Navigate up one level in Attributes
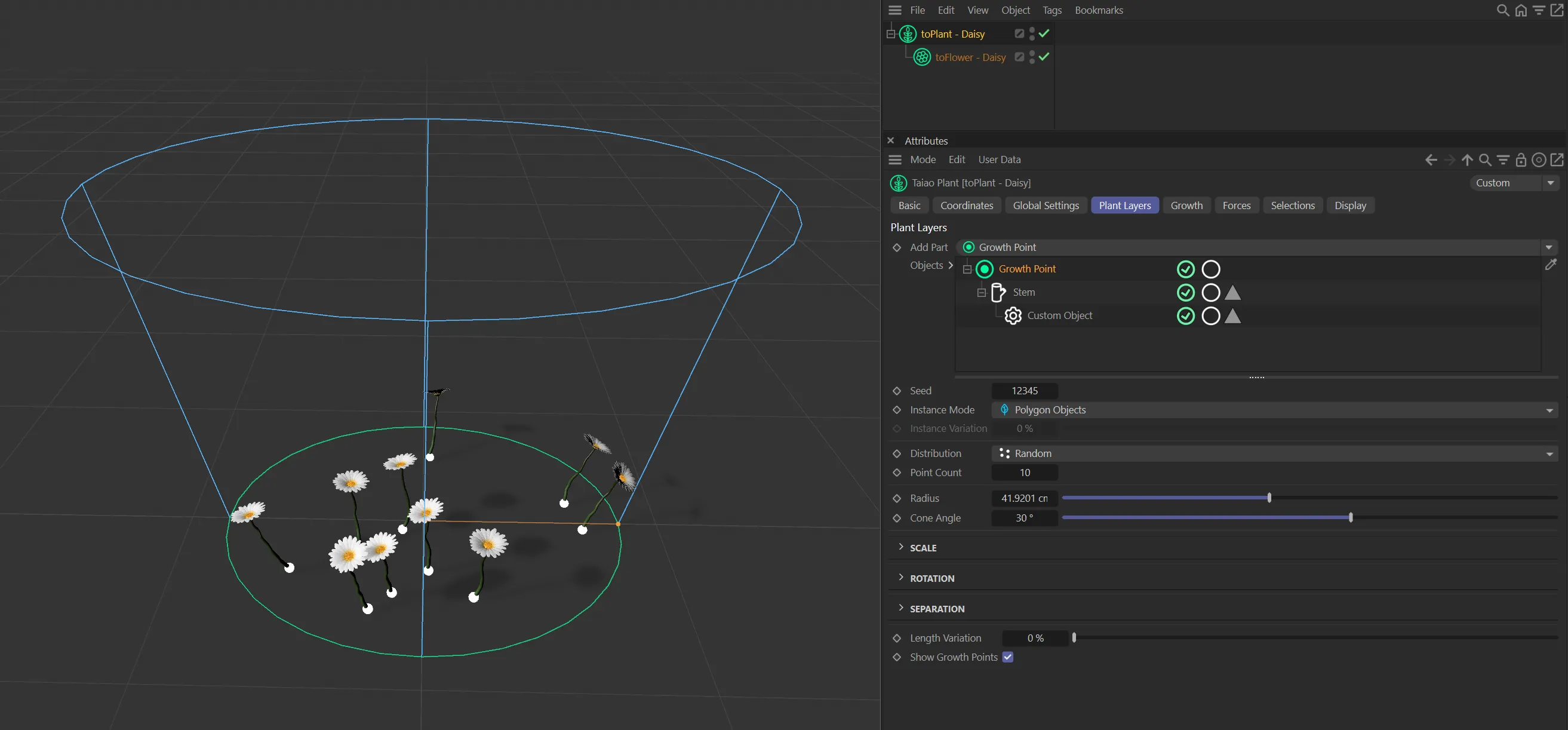Viewport: 1568px width, 730px height. [x=1467, y=160]
